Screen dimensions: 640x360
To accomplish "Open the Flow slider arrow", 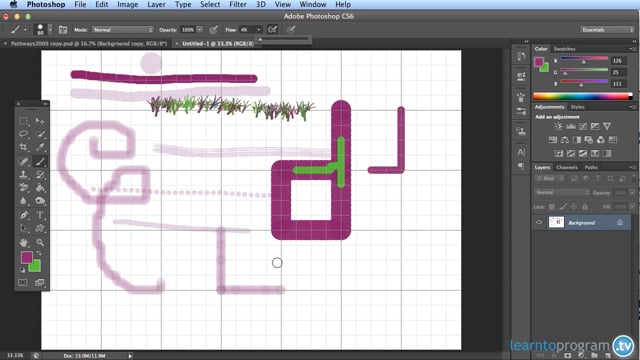I will point(258,30).
